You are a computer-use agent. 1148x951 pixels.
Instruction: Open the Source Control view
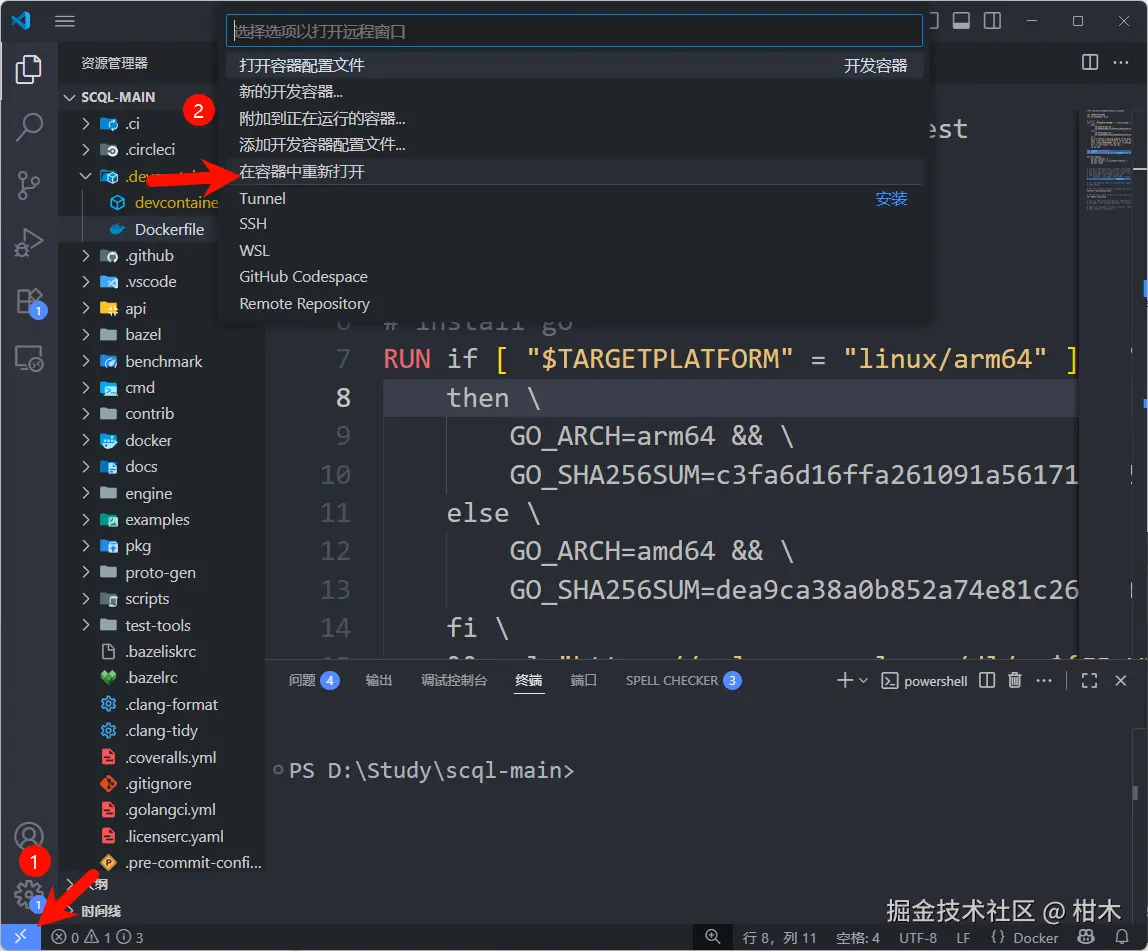click(29, 185)
